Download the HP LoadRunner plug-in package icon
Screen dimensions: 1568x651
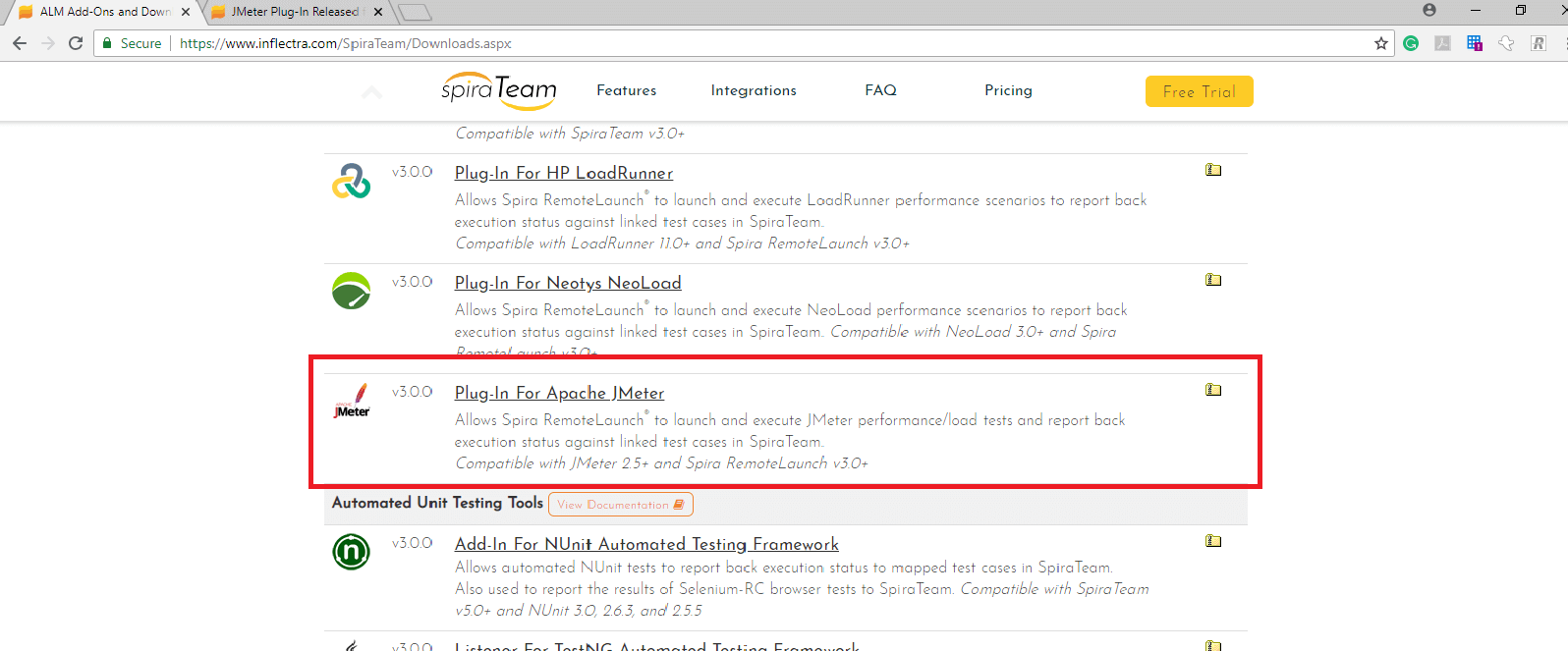coord(1213,170)
